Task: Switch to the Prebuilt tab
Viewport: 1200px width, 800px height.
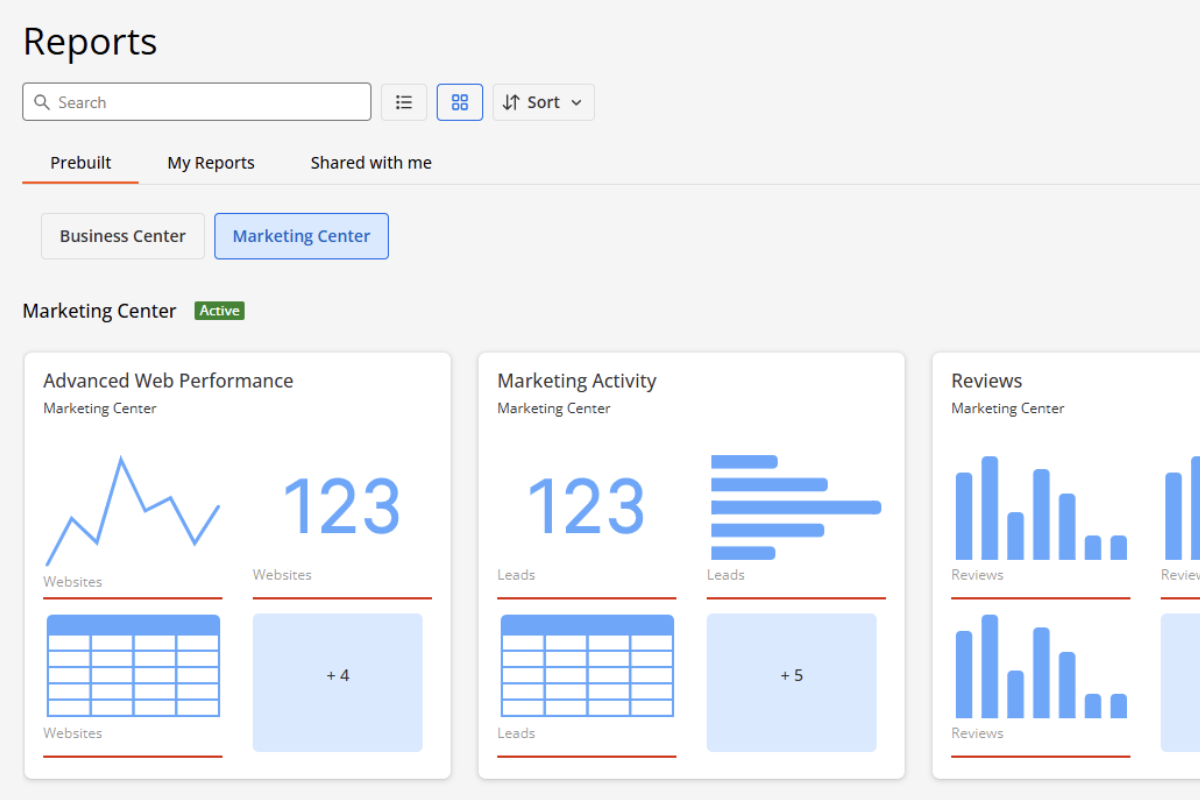Action: [81, 162]
